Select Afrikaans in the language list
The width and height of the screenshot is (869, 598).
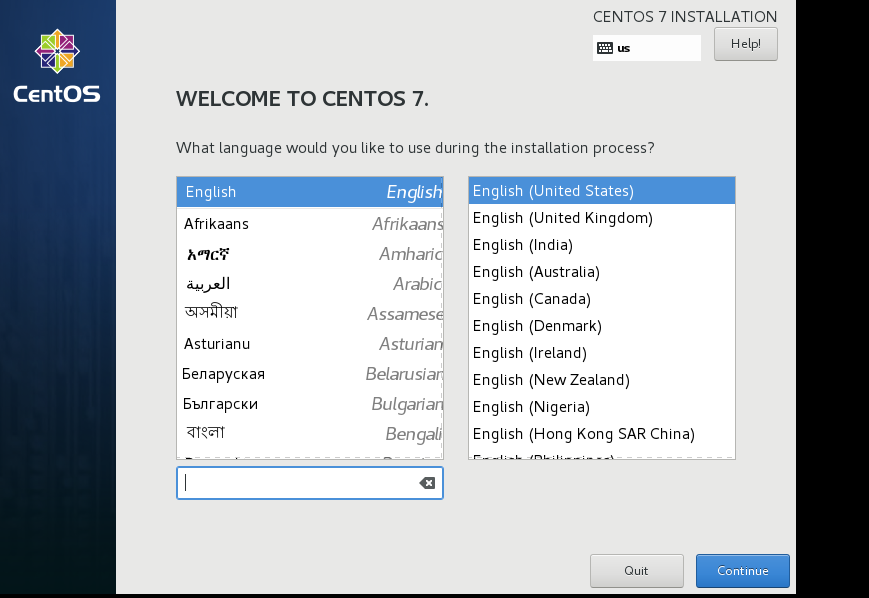(310, 224)
